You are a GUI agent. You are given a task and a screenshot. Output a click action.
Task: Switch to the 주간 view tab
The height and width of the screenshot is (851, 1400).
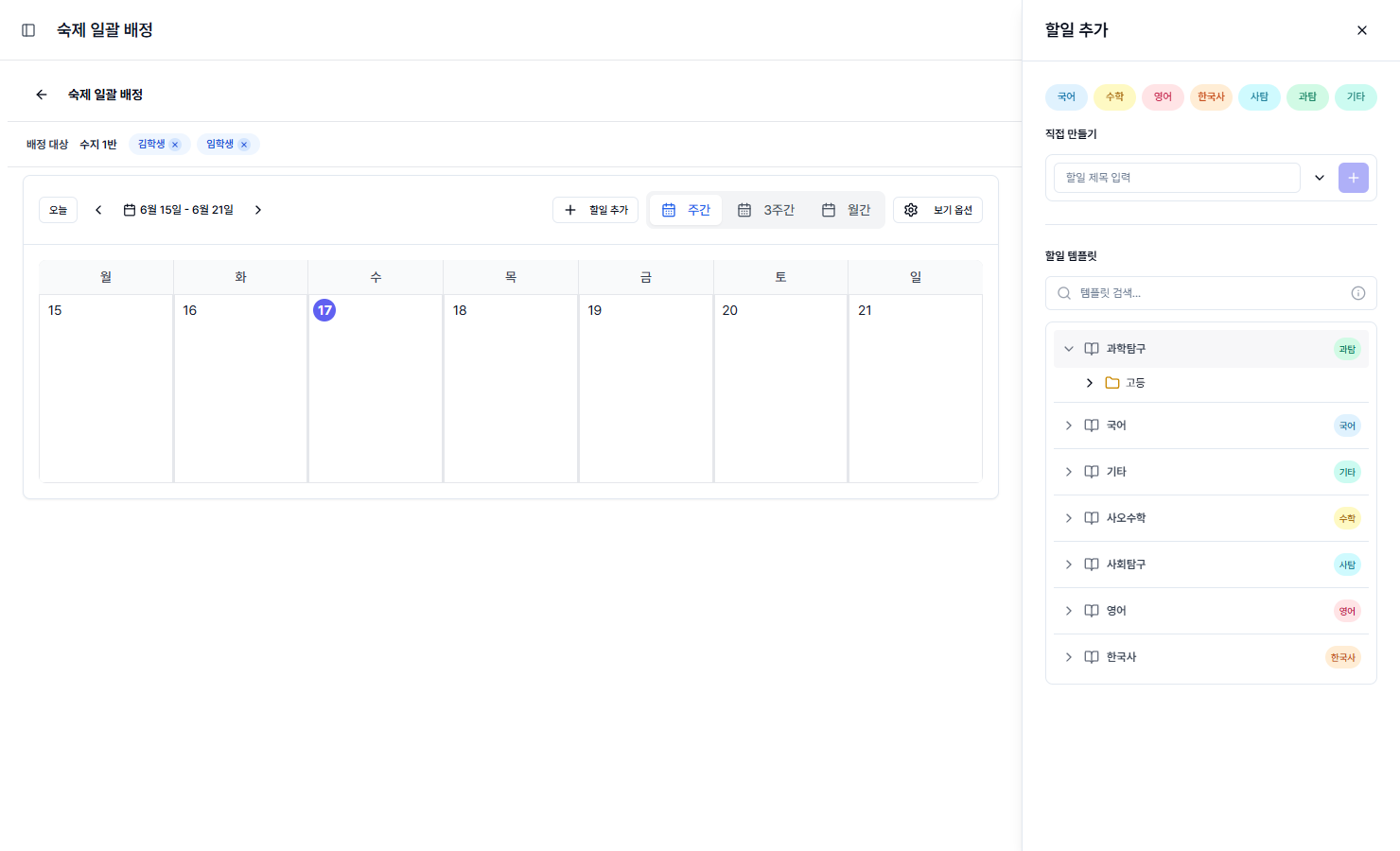click(x=686, y=210)
